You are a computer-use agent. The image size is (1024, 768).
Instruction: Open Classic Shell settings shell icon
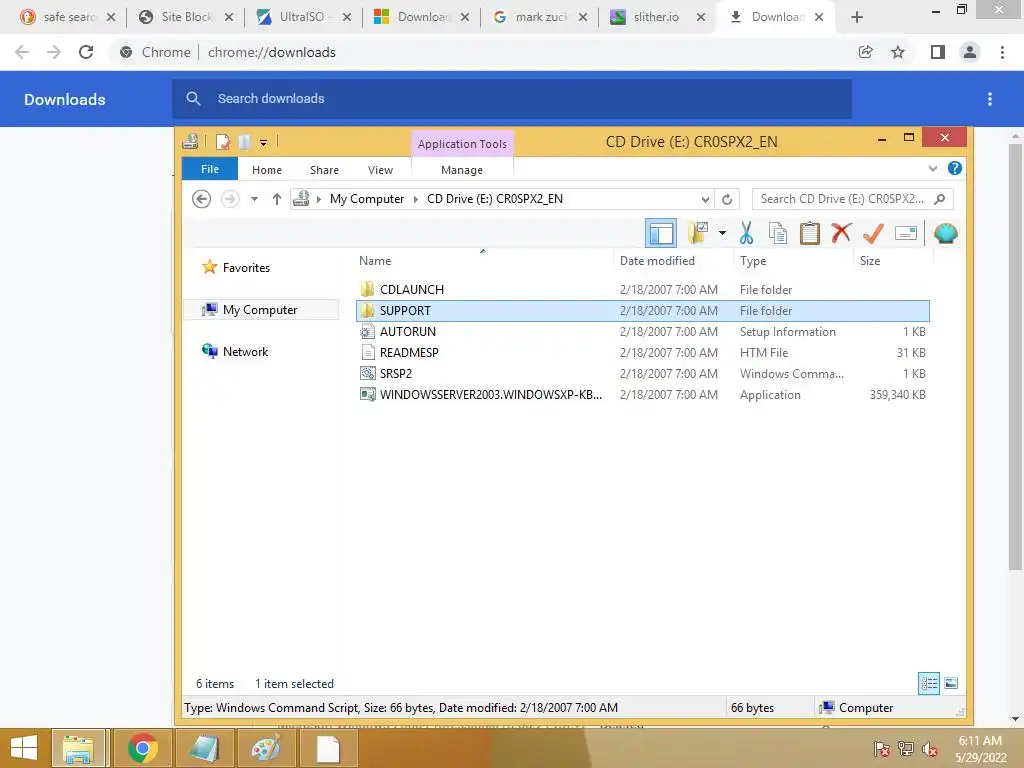coord(946,233)
